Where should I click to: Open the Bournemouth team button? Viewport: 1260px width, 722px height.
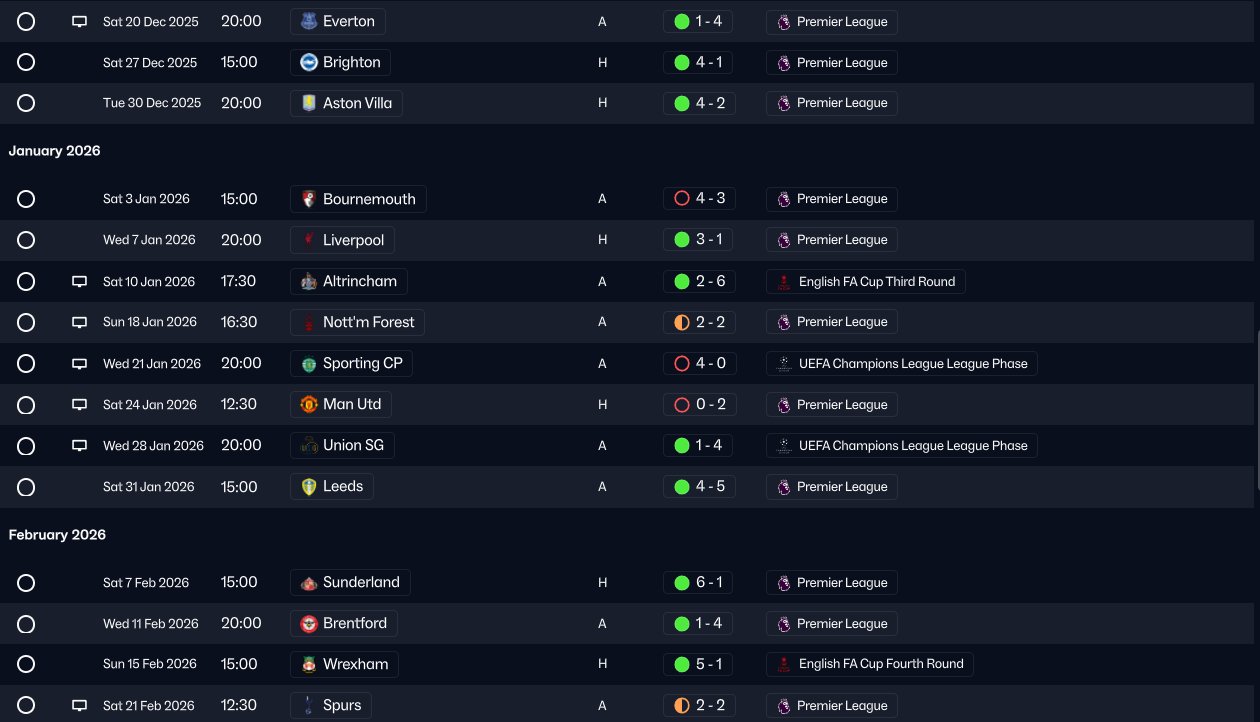pos(358,199)
